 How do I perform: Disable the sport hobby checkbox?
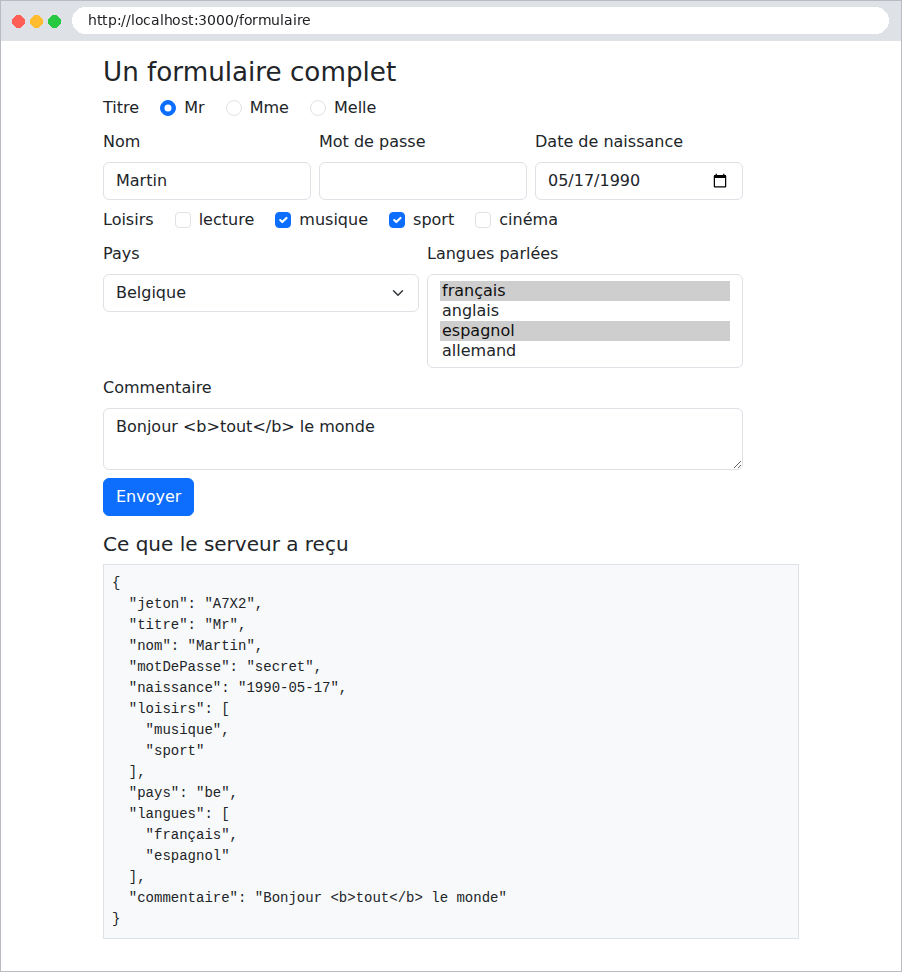pyautogui.click(x=397, y=220)
